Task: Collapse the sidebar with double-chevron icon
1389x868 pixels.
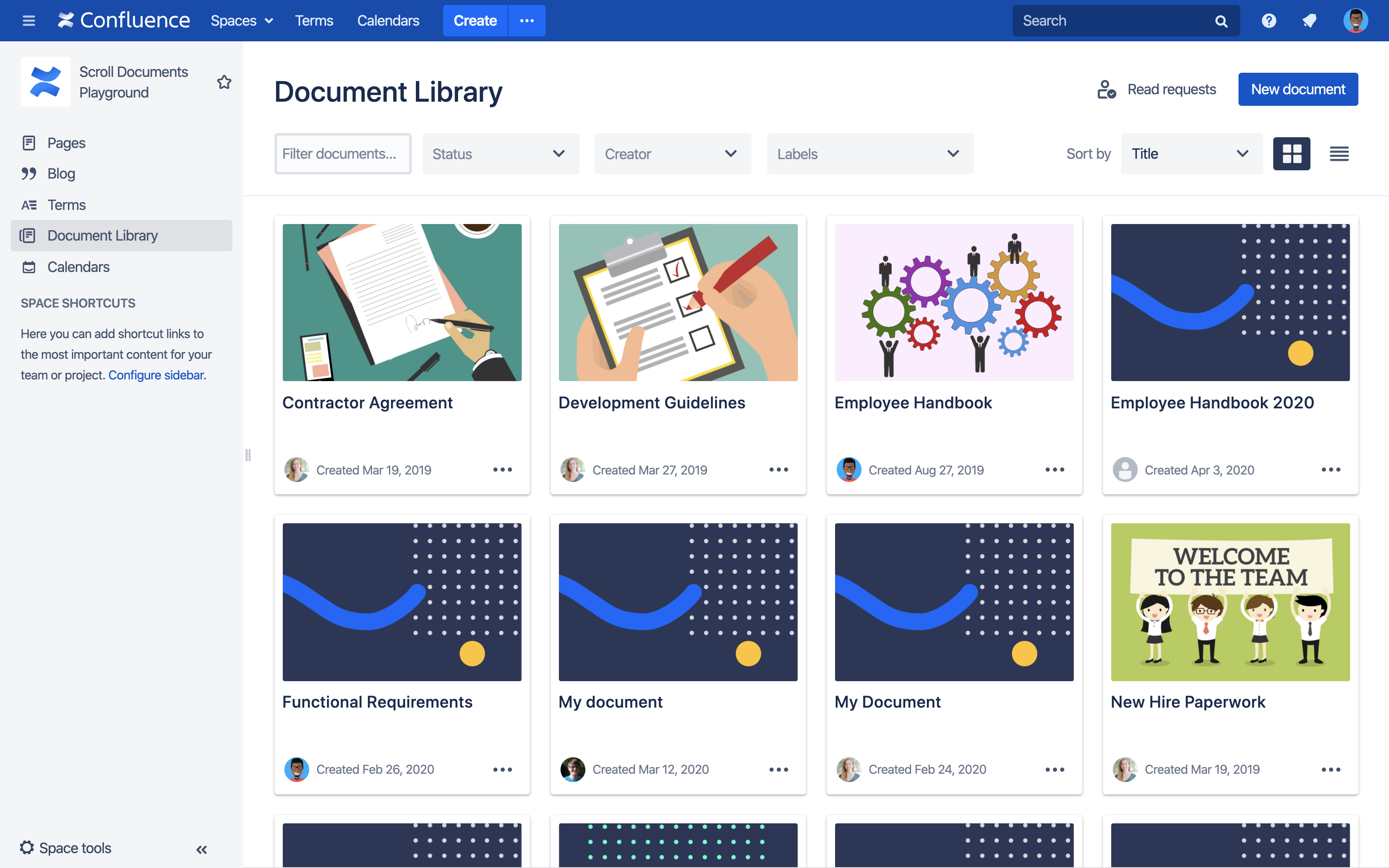Action: click(201, 849)
